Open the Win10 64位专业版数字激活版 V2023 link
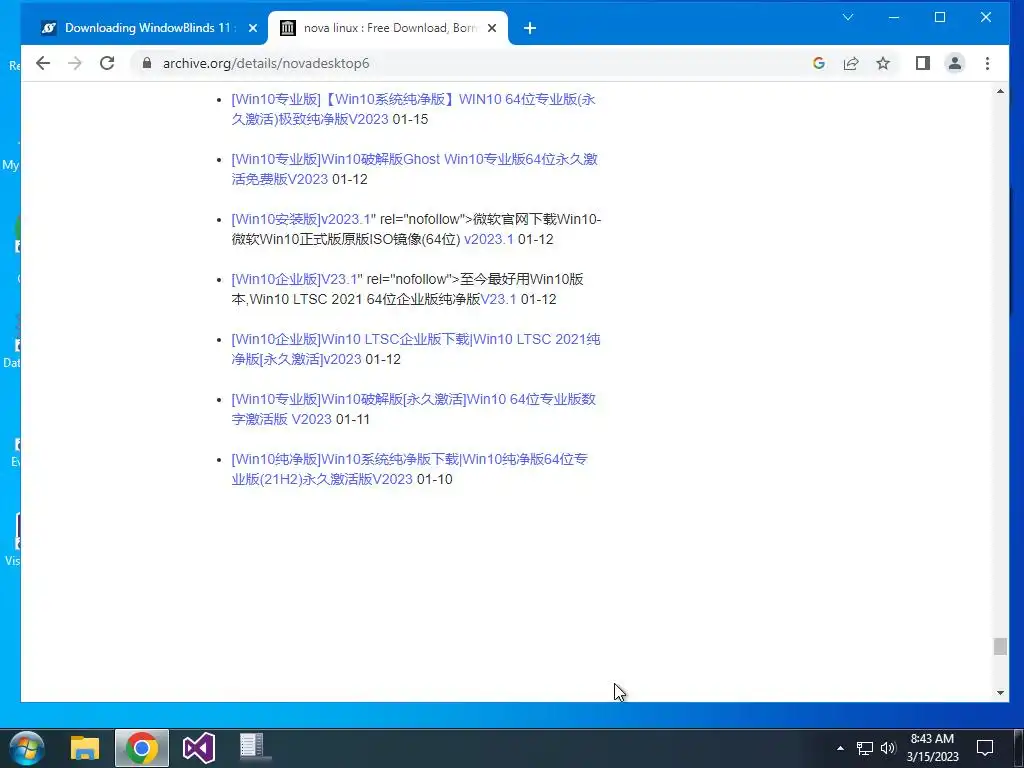This screenshot has height=768, width=1024. [x=413, y=409]
